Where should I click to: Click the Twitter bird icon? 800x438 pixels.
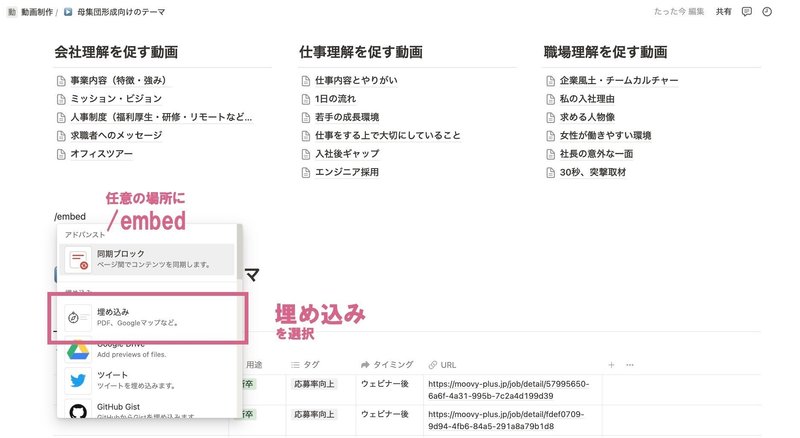tap(78, 381)
